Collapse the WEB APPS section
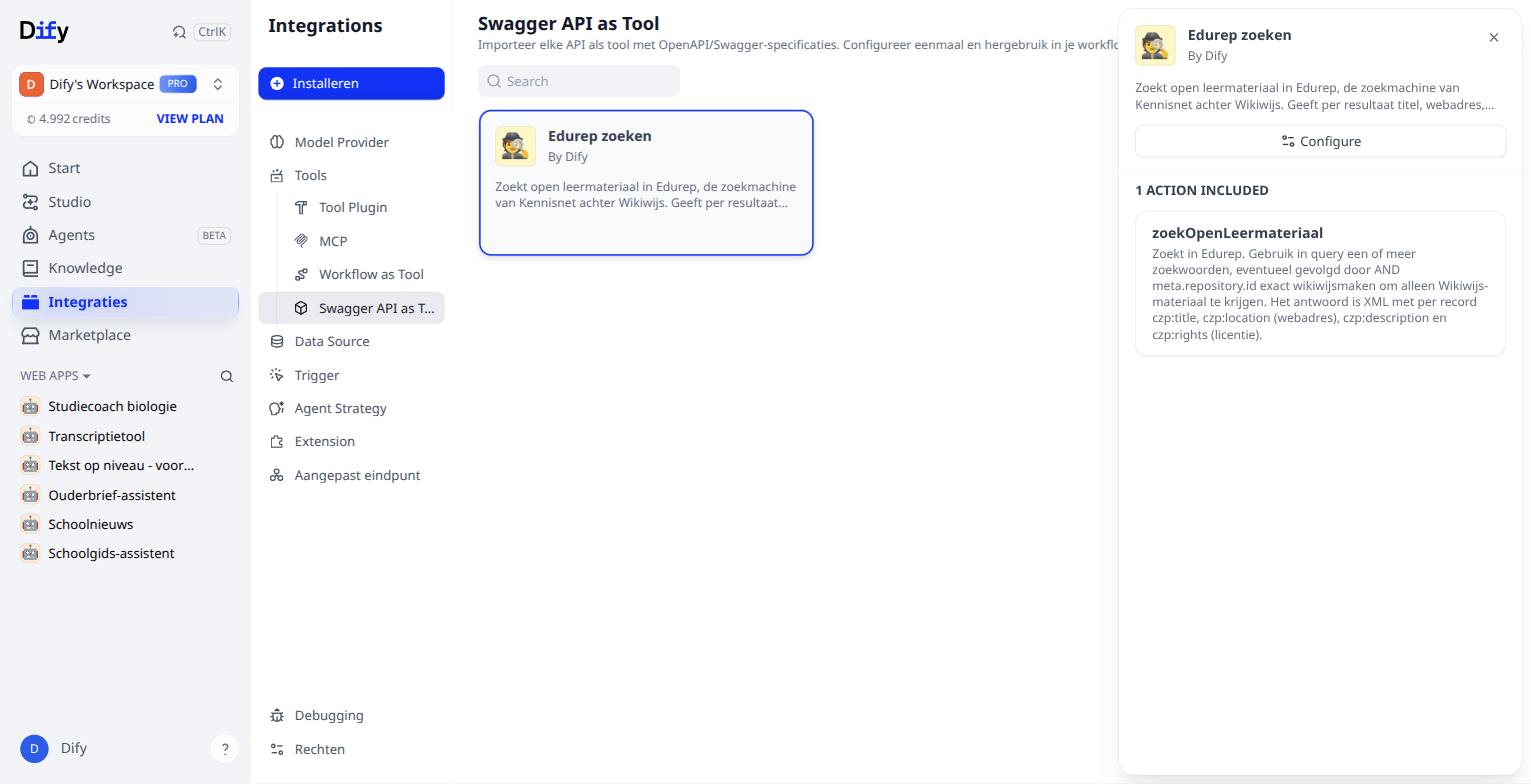This screenshot has height=784, width=1531. point(56,376)
